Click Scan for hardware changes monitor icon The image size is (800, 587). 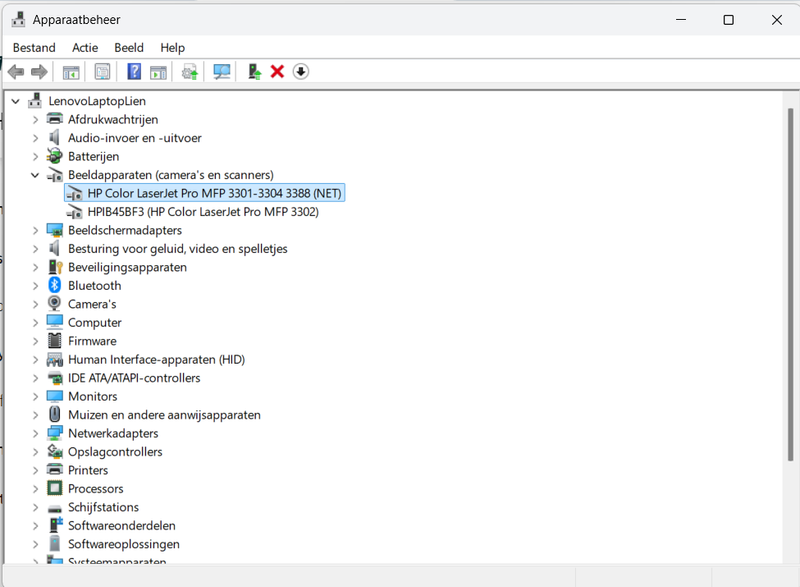point(222,72)
